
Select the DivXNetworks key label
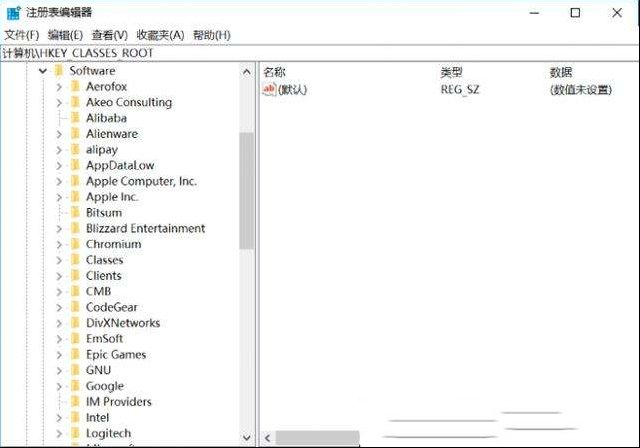coord(123,323)
